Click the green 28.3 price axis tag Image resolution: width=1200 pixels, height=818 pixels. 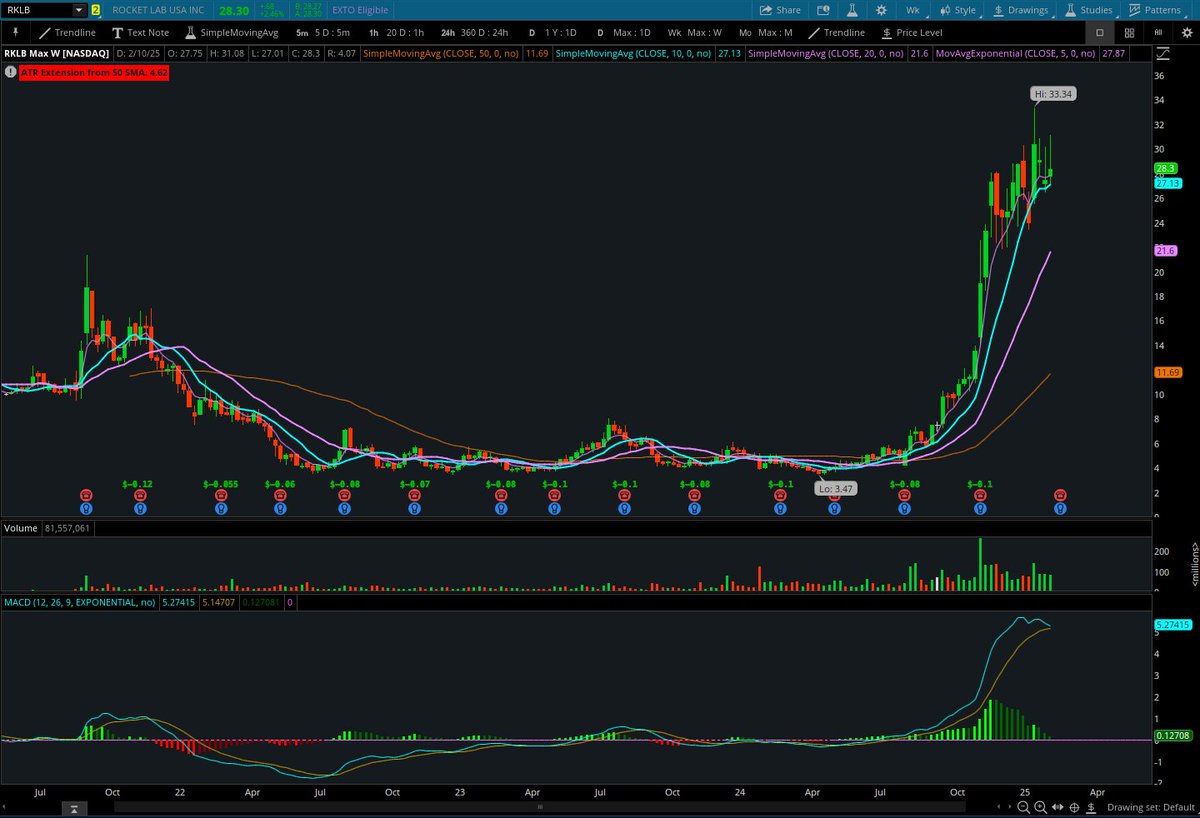point(1165,168)
